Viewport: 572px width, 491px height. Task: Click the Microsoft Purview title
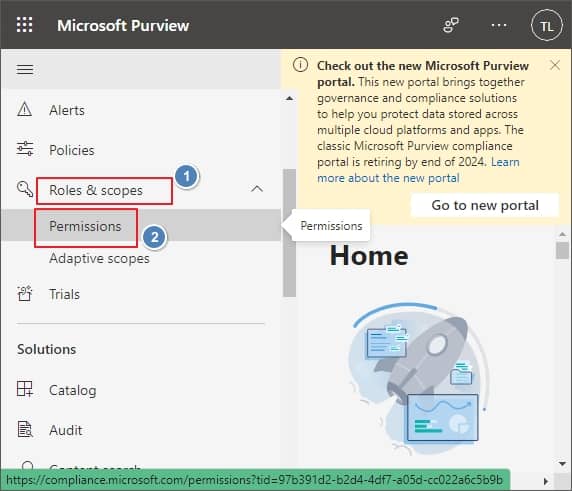pos(123,26)
